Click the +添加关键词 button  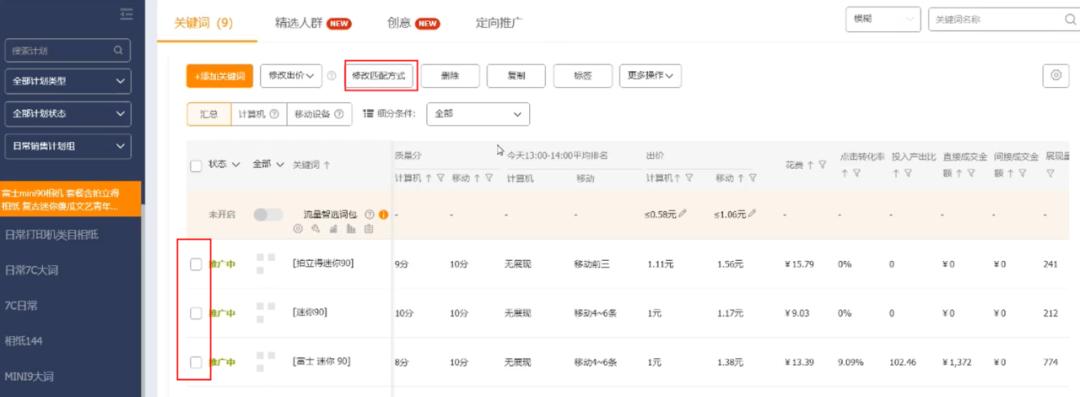click(x=220, y=76)
